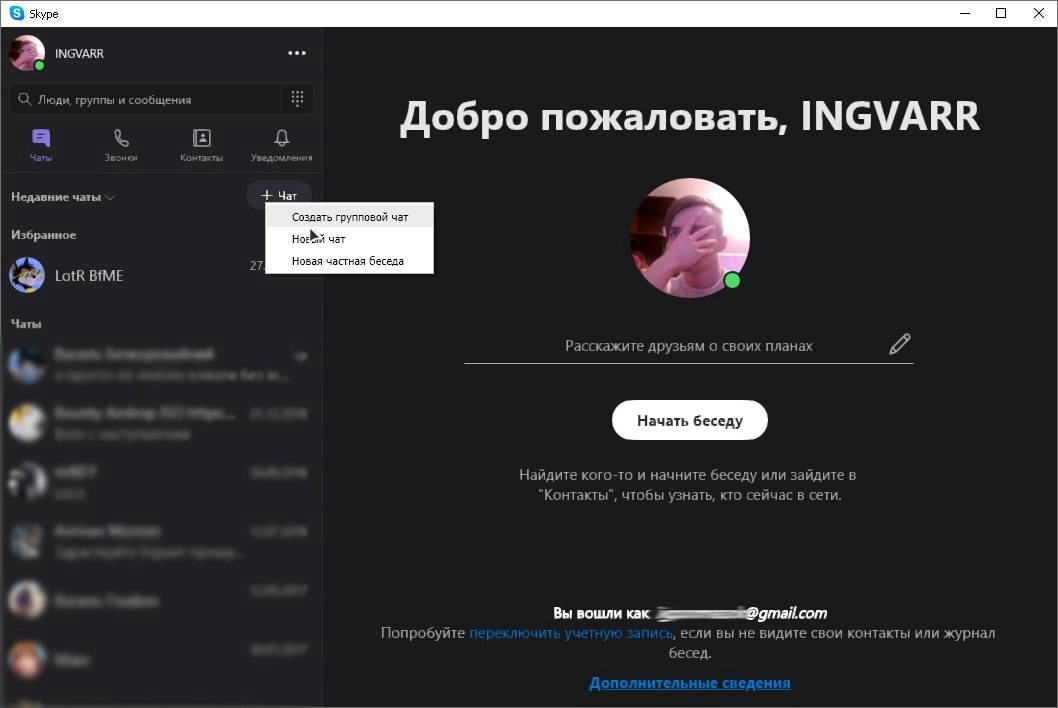1058x708 pixels.
Task: Open the LotR BfME favorite chat
Action: 161,275
